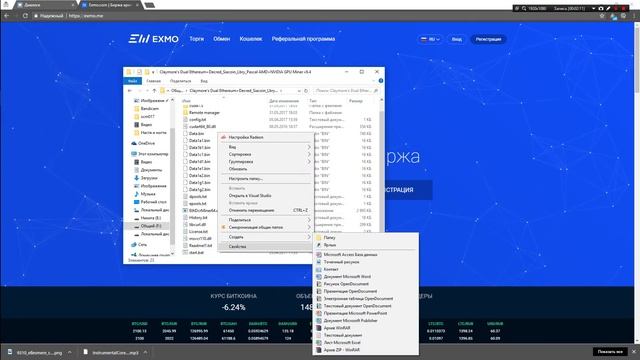Viewport: 640px width, 360px height.
Task: Click the Explorer address bar refresh icon
Action: tap(306, 91)
